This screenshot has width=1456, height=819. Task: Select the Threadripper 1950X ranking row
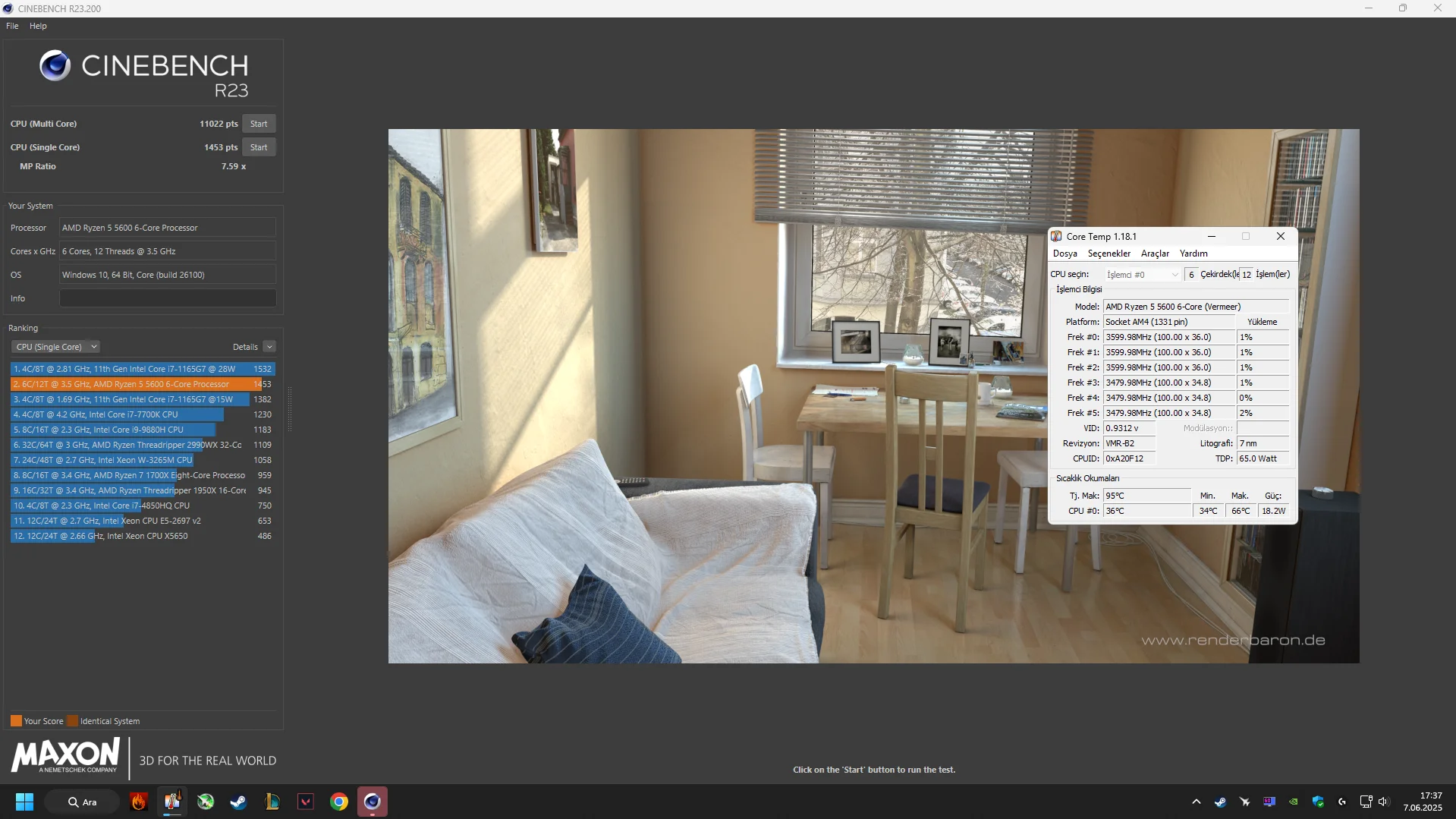click(143, 490)
